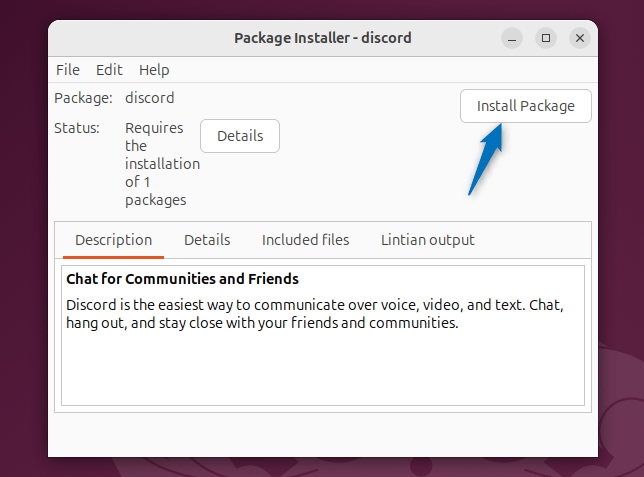
Task: Click the Discord description paragraph text
Action: click(315, 314)
